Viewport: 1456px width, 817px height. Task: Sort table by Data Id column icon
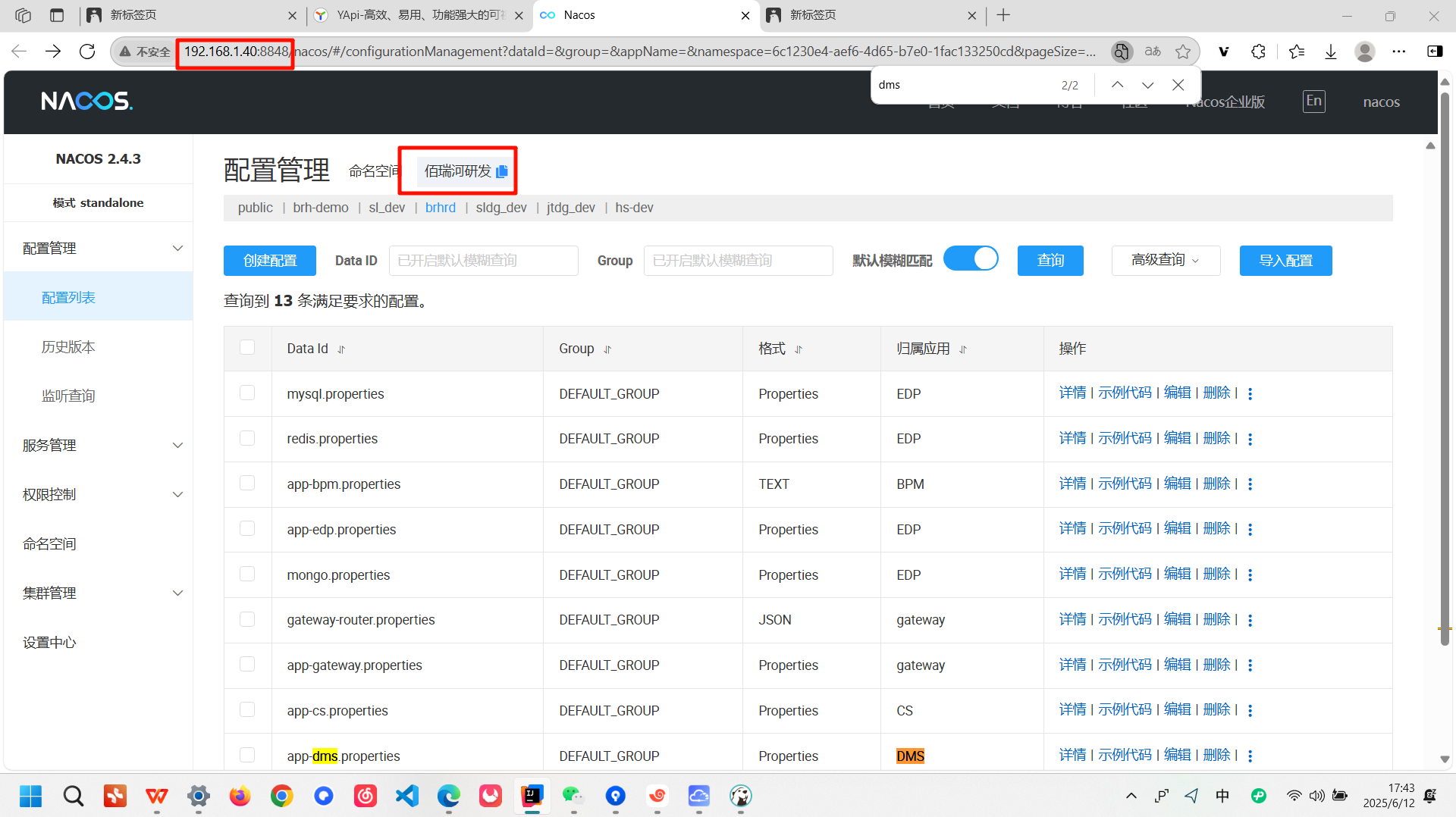point(341,349)
